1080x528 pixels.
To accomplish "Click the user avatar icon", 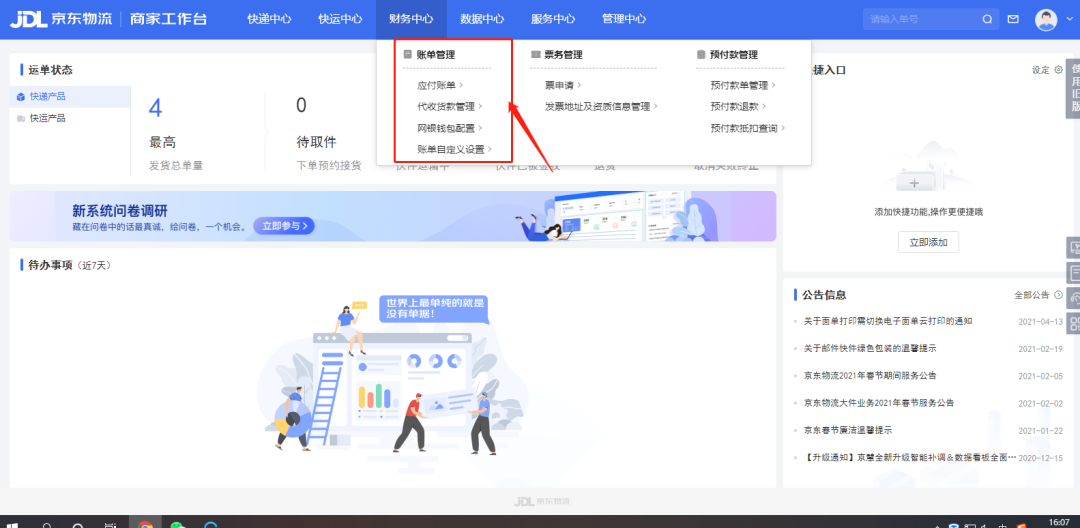I will point(1045,19).
